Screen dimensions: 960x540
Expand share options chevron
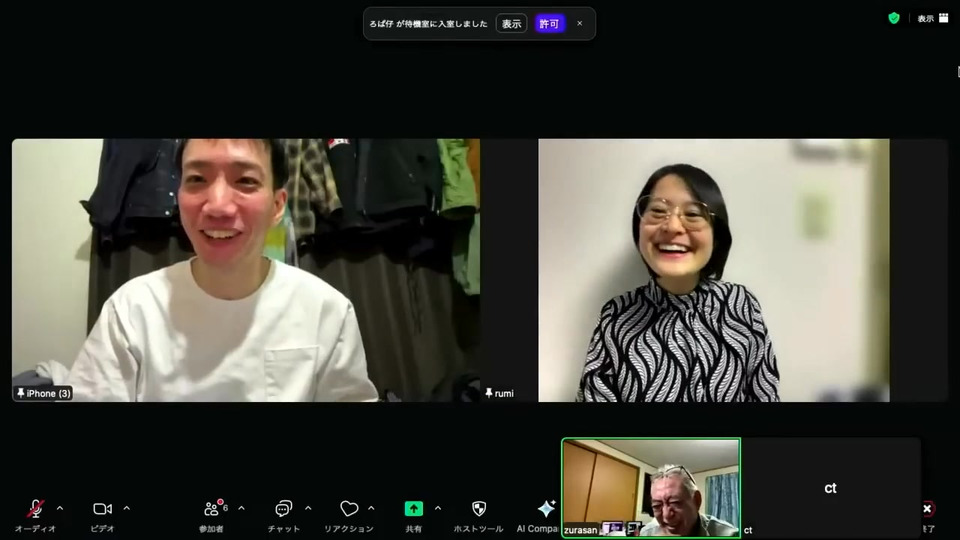[438, 508]
